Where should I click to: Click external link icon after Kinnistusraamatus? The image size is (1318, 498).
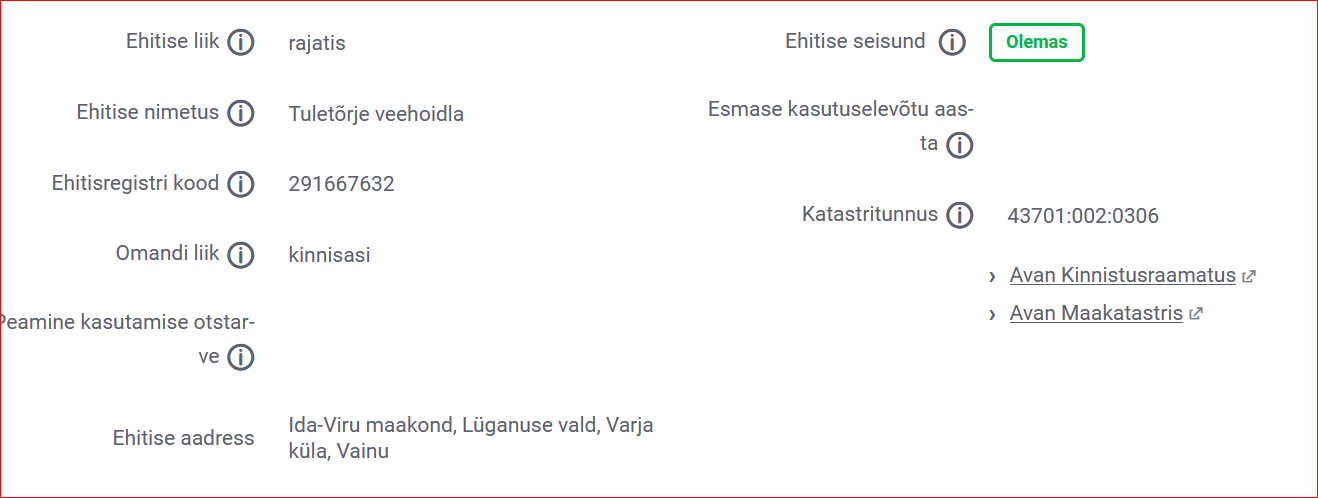click(x=1248, y=276)
